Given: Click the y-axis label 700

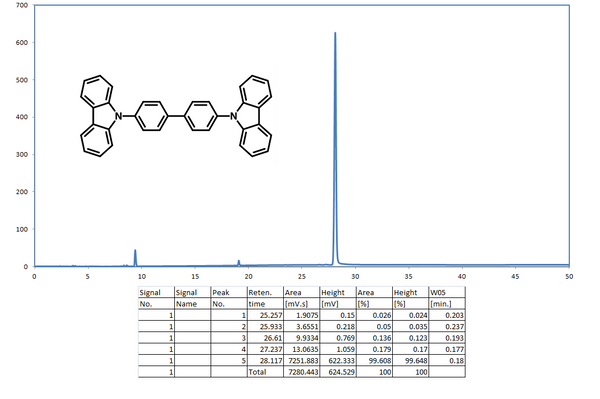Looking at the screenshot, I should point(22,5).
